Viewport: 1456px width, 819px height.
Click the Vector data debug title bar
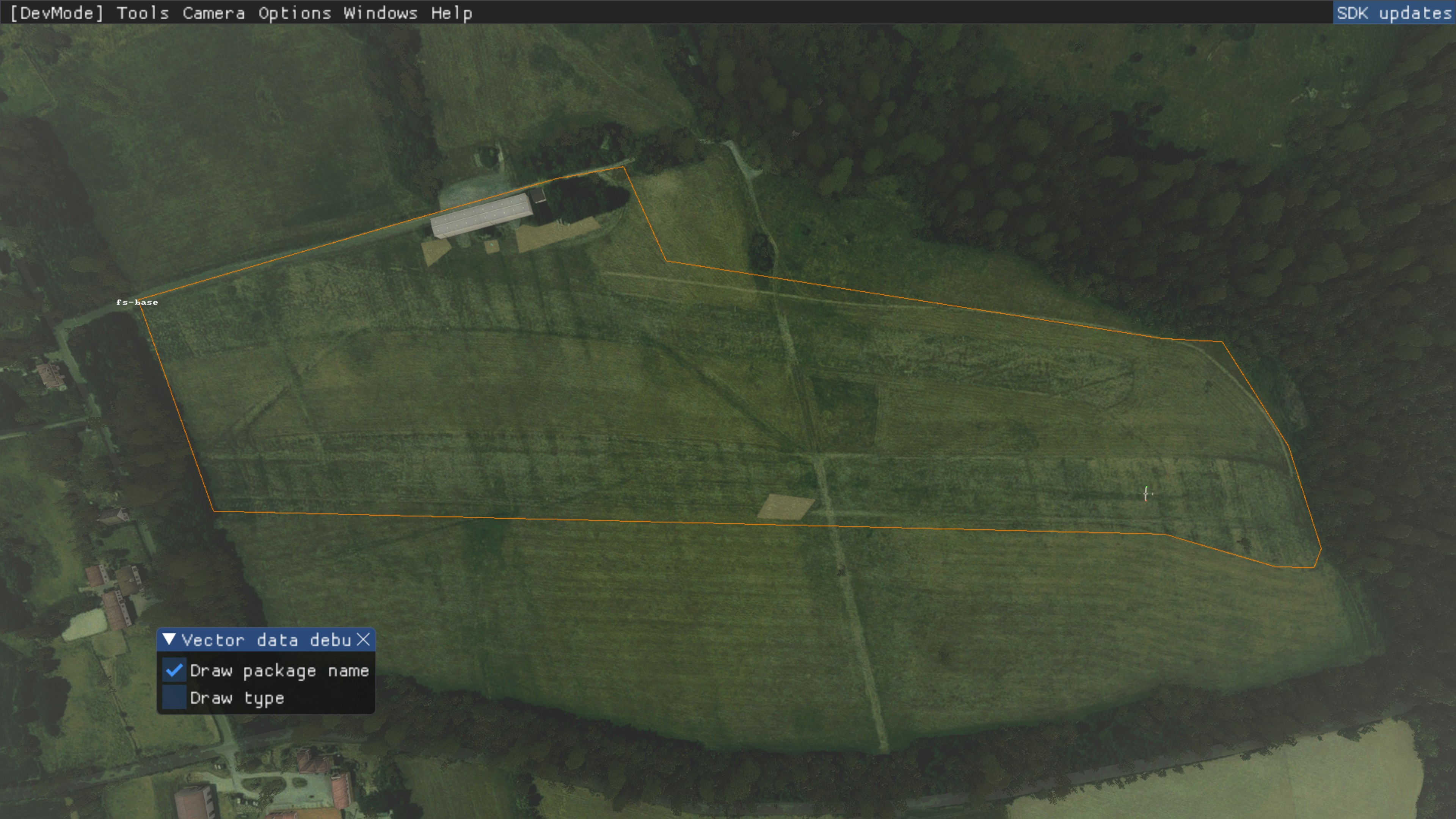(266, 640)
